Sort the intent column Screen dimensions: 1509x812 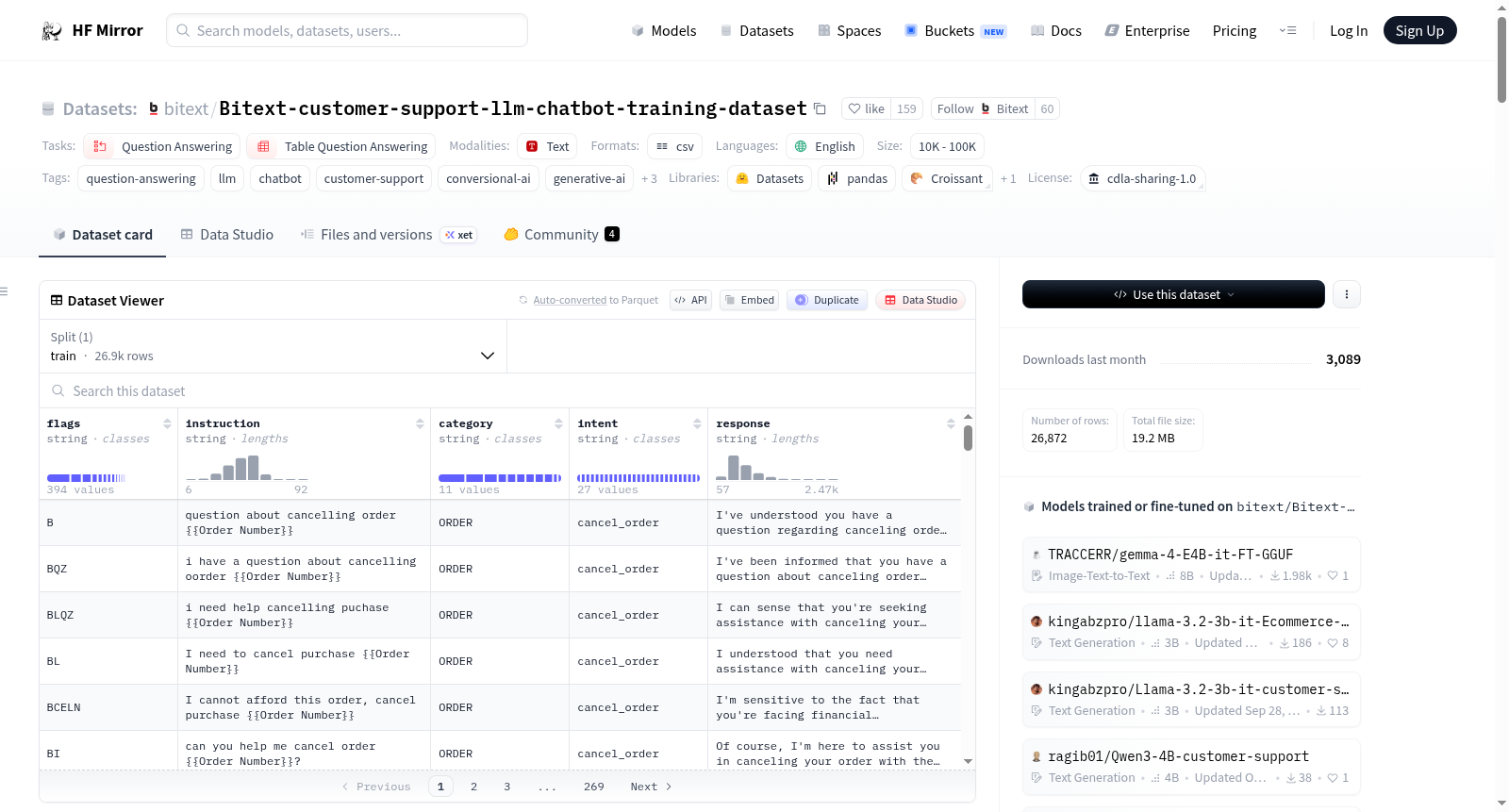pos(697,424)
